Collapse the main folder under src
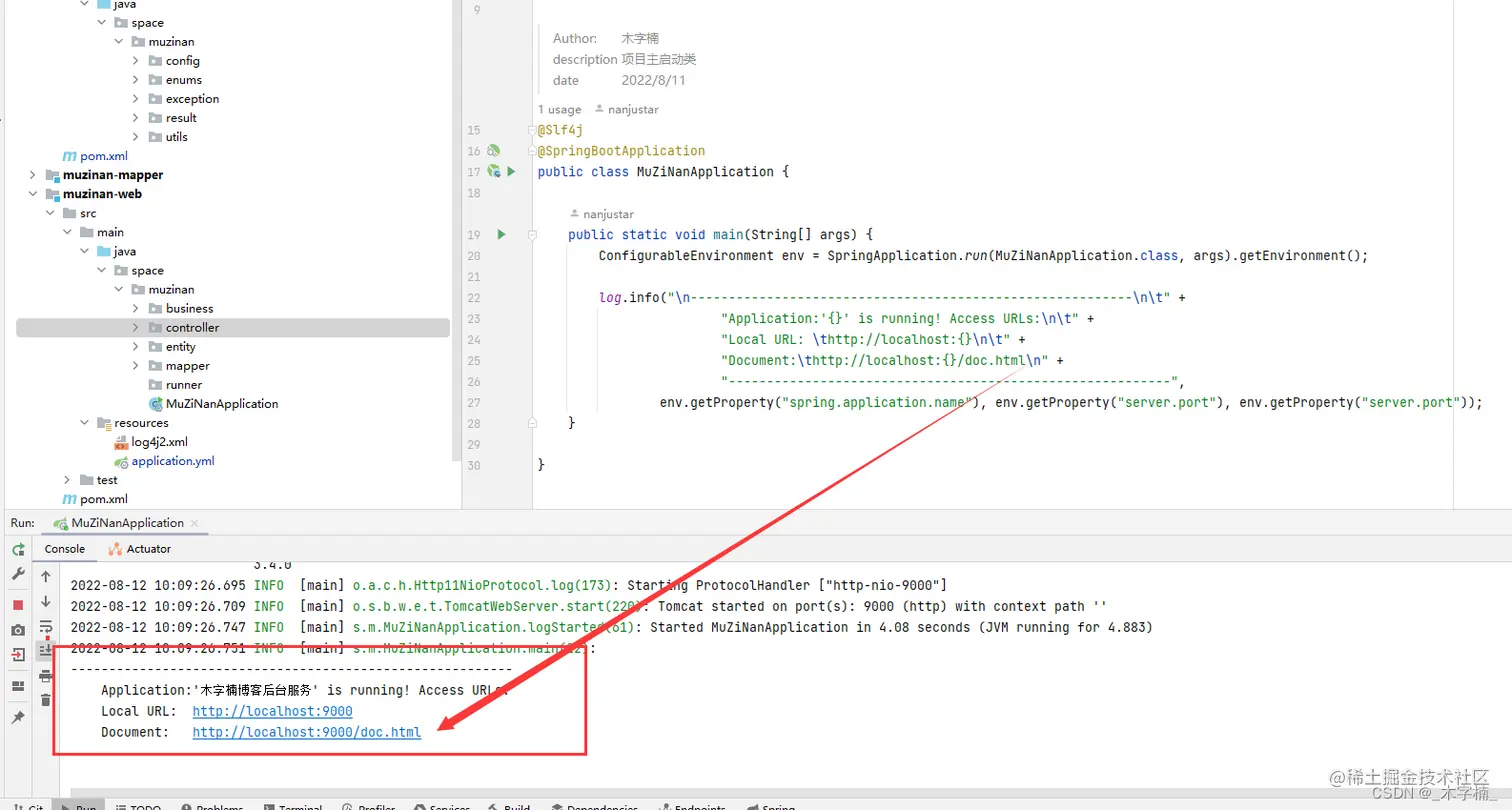The width and height of the screenshot is (1512, 810). tap(68, 232)
